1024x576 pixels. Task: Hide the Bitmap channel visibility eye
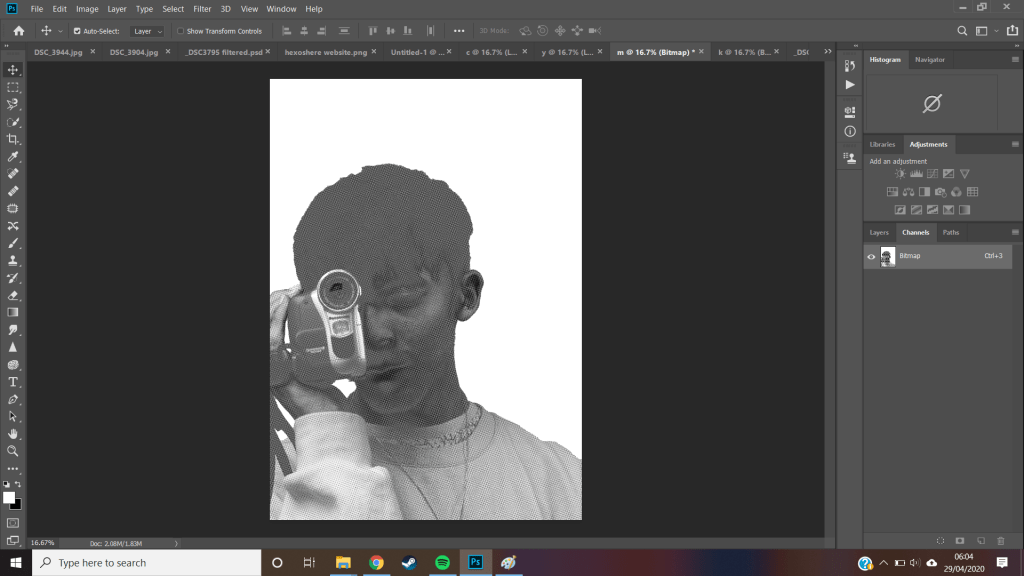[x=871, y=256]
